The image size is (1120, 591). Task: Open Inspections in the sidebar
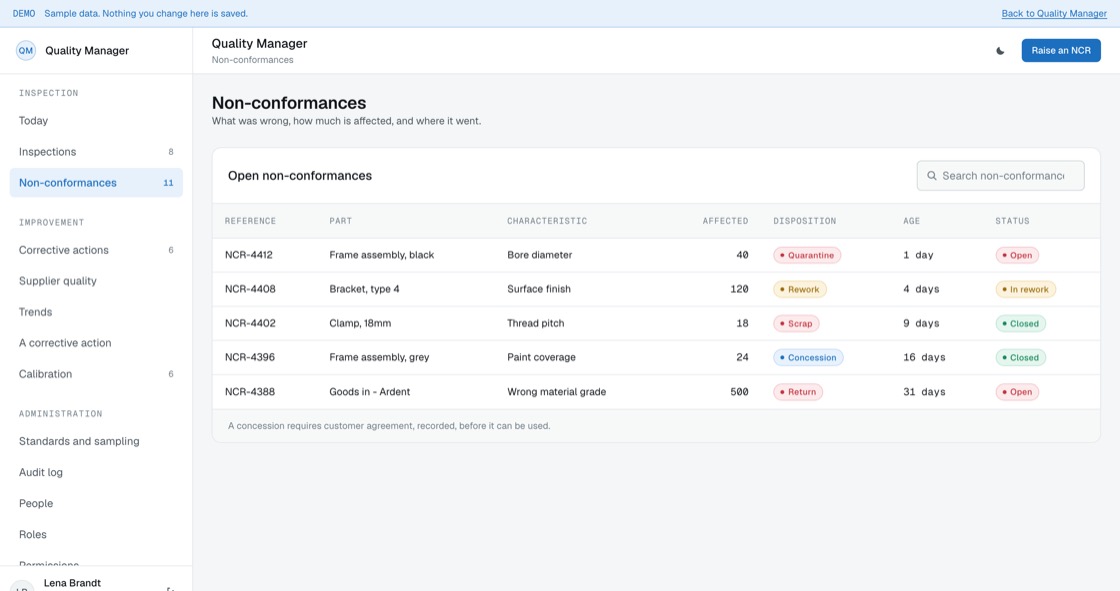[96, 152]
